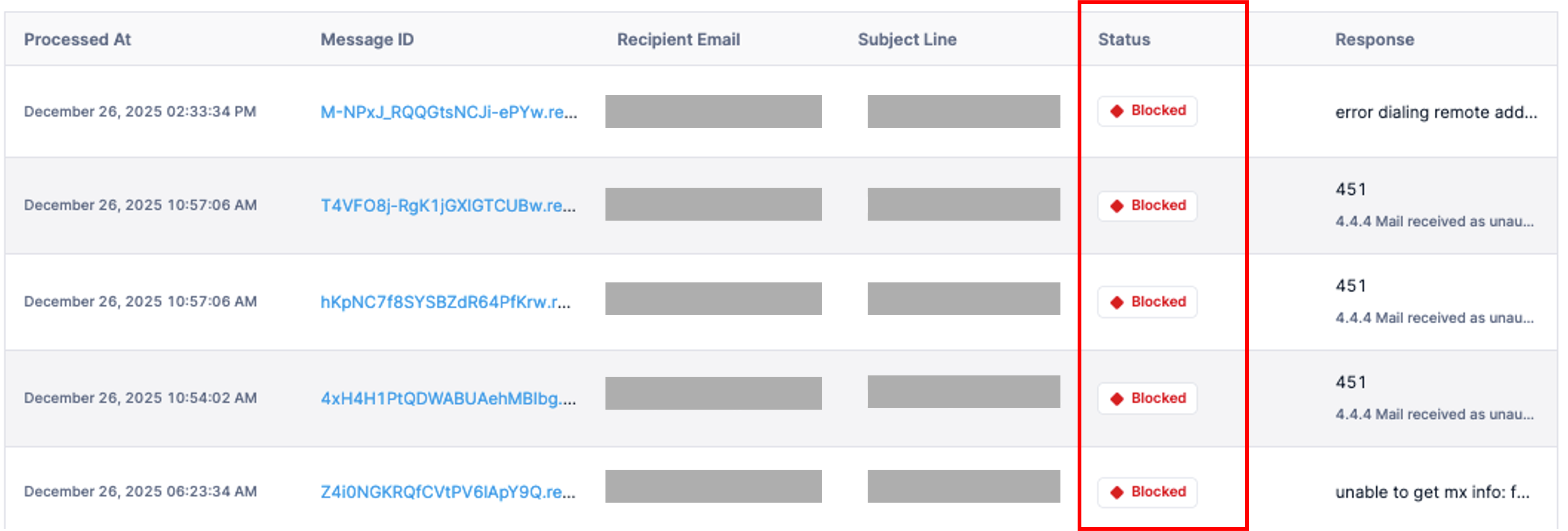Click the 'unable to get mx info' response

coord(1432,492)
